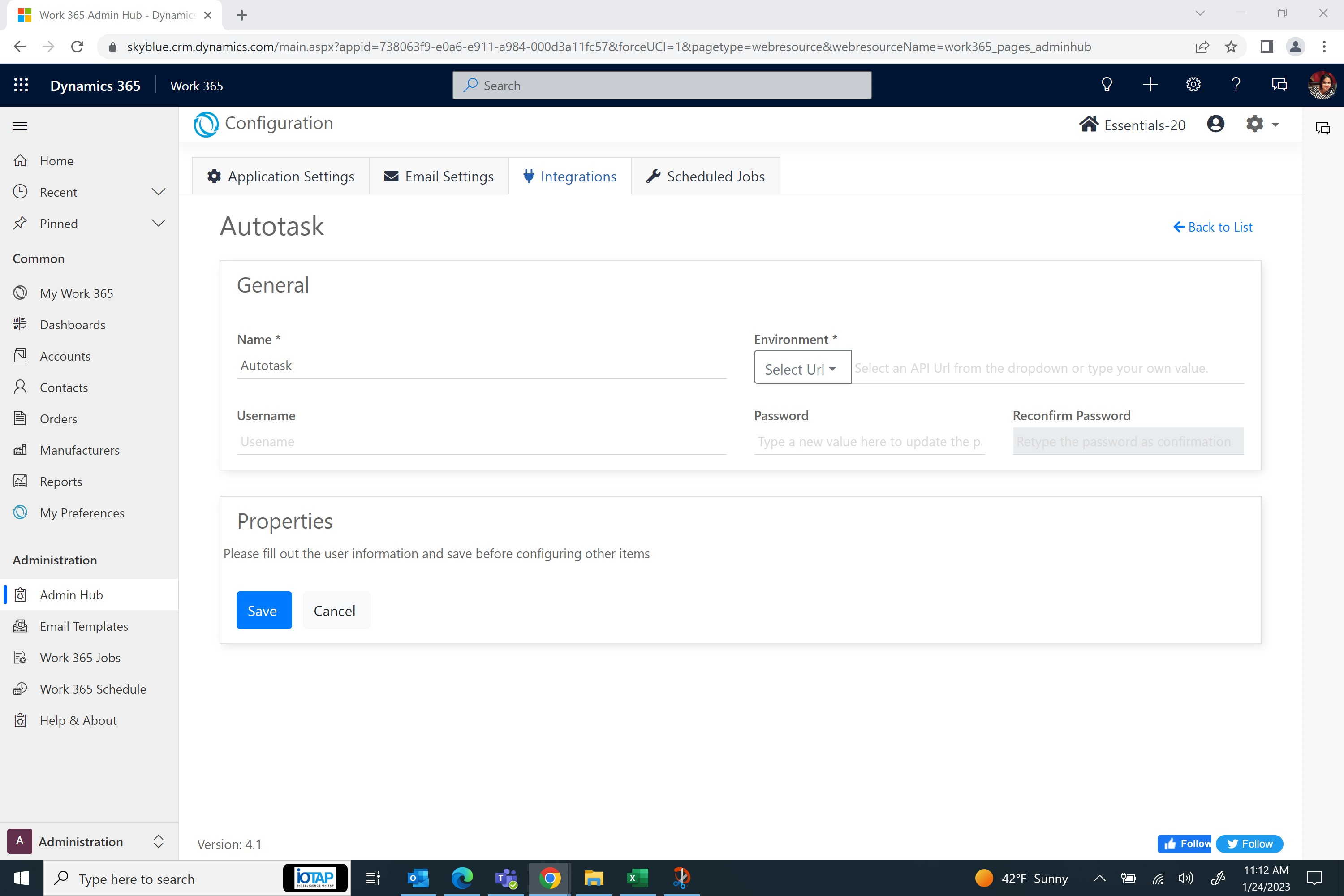This screenshot has height=896, width=1344.
Task: Click the blue Save button
Action: tap(263, 610)
